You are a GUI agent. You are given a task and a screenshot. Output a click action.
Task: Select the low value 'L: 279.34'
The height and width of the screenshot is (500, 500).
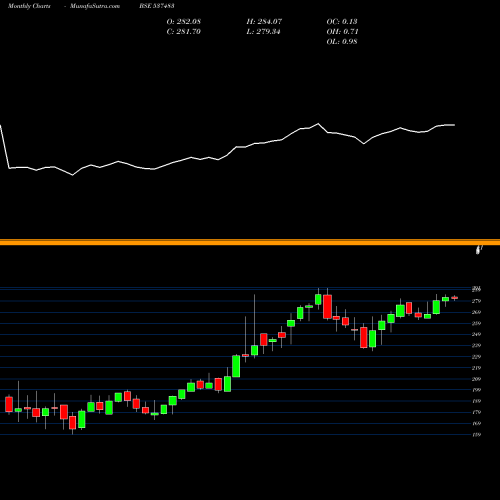pos(264,31)
